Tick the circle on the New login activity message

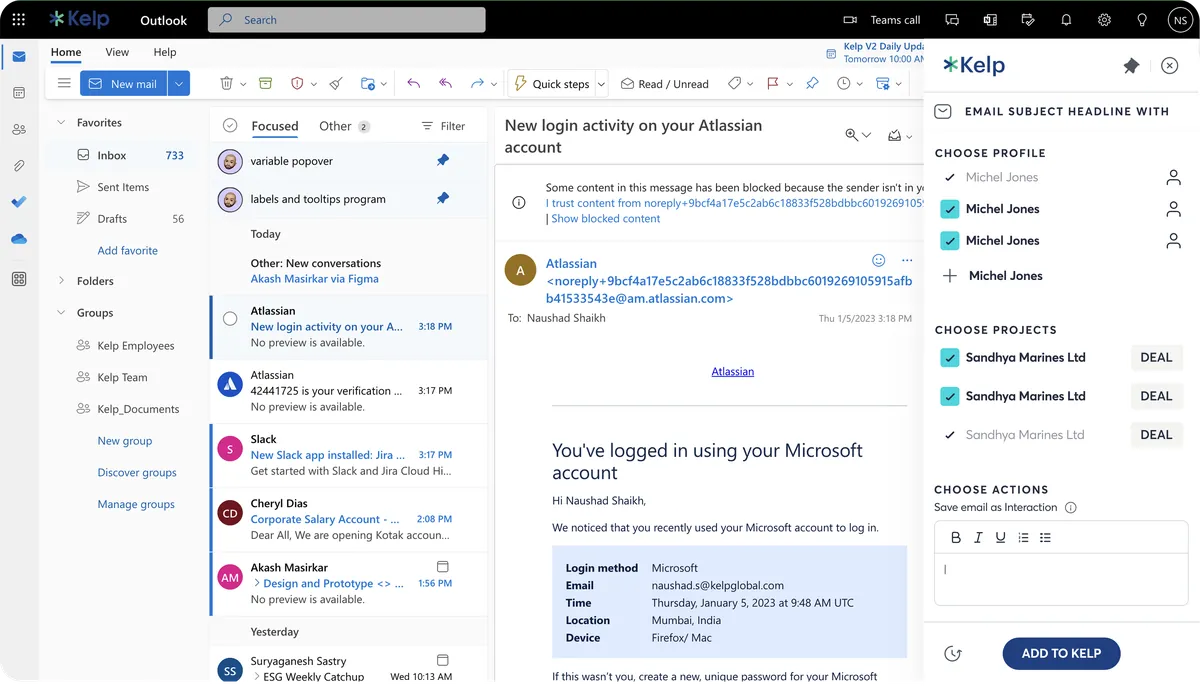(230, 319)
